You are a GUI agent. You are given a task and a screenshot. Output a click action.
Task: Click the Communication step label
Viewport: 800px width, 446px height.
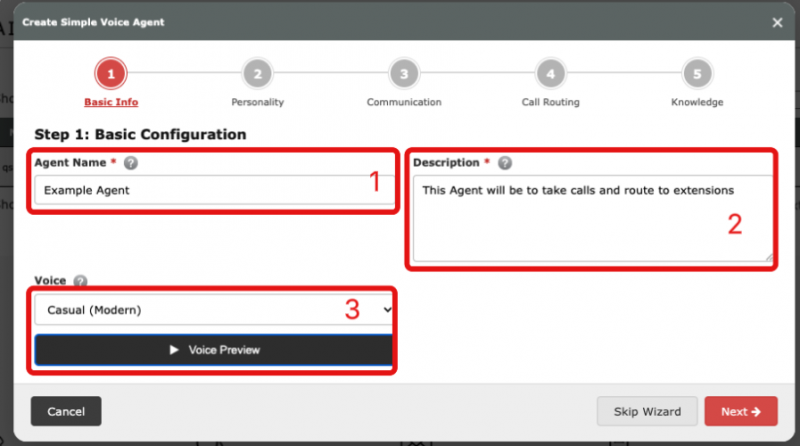(404, 102)
